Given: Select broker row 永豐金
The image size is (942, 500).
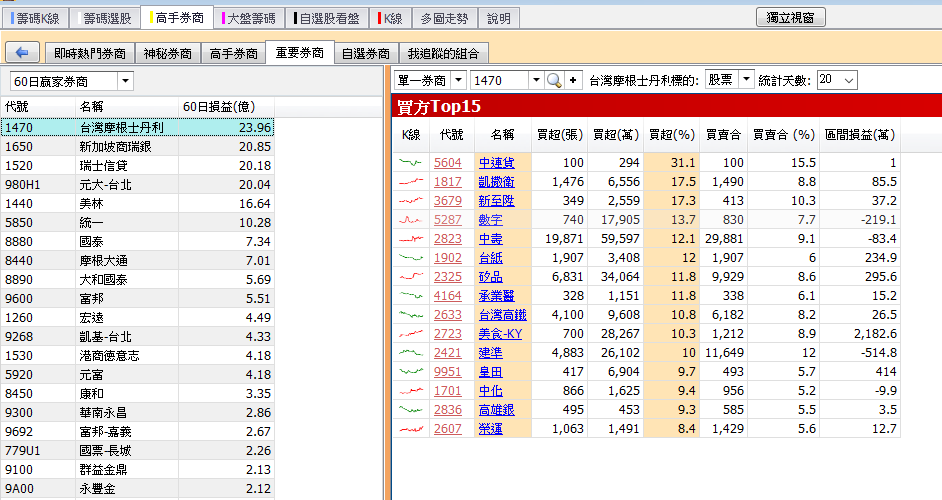Looking at the screenshot, I should (137, 489).
